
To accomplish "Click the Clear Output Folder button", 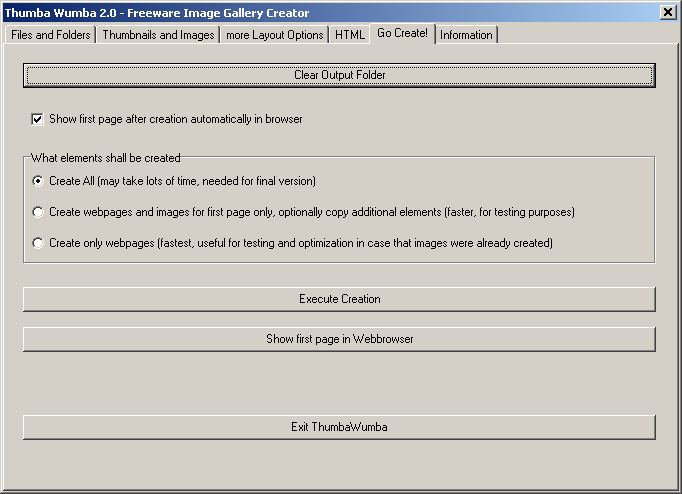I will point(339,75).
